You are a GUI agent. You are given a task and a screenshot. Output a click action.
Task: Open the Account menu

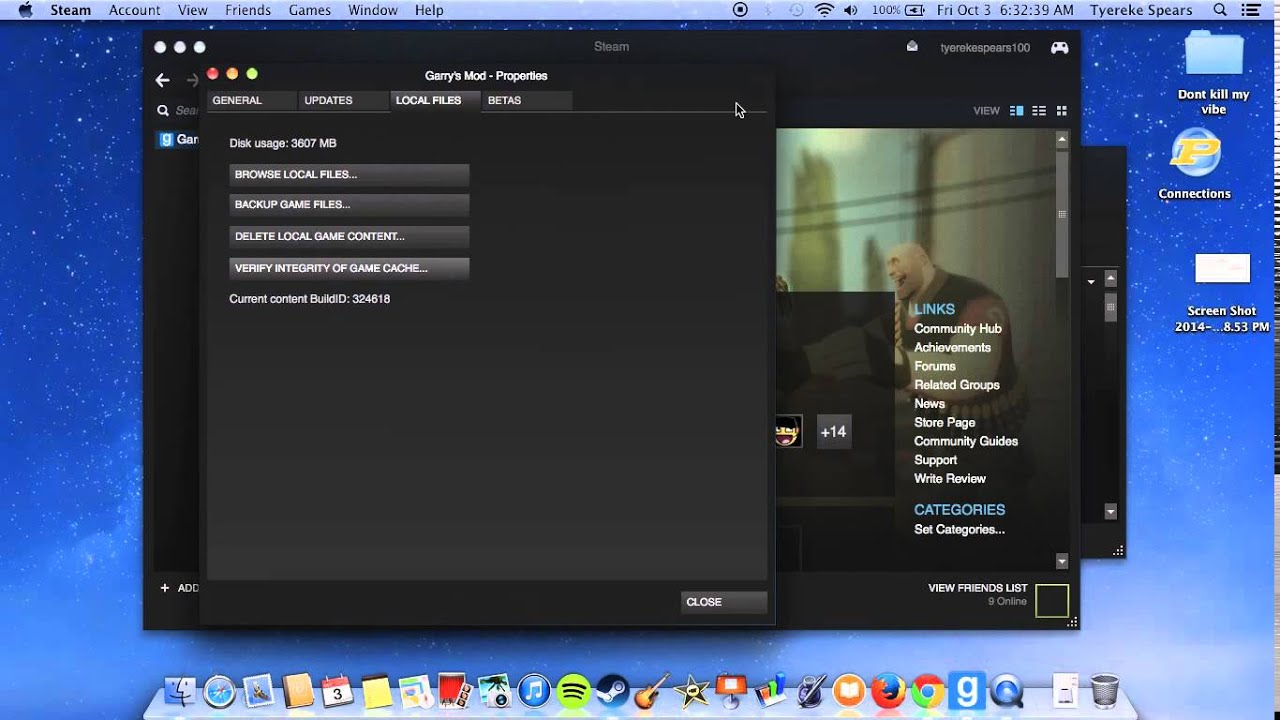pyautogui.click(x=135, y=10)
